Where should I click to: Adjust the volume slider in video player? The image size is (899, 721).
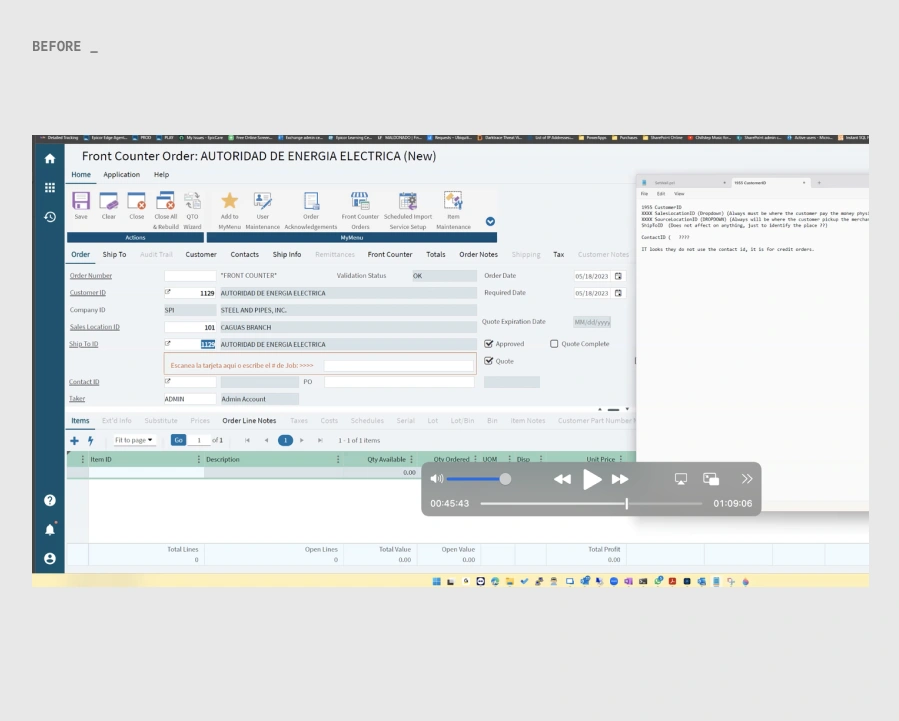[x=479, y=479]
